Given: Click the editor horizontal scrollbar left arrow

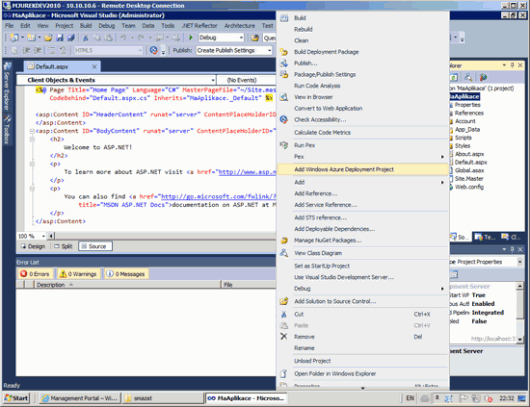Looking at the screenshot, I should (51, 236).
